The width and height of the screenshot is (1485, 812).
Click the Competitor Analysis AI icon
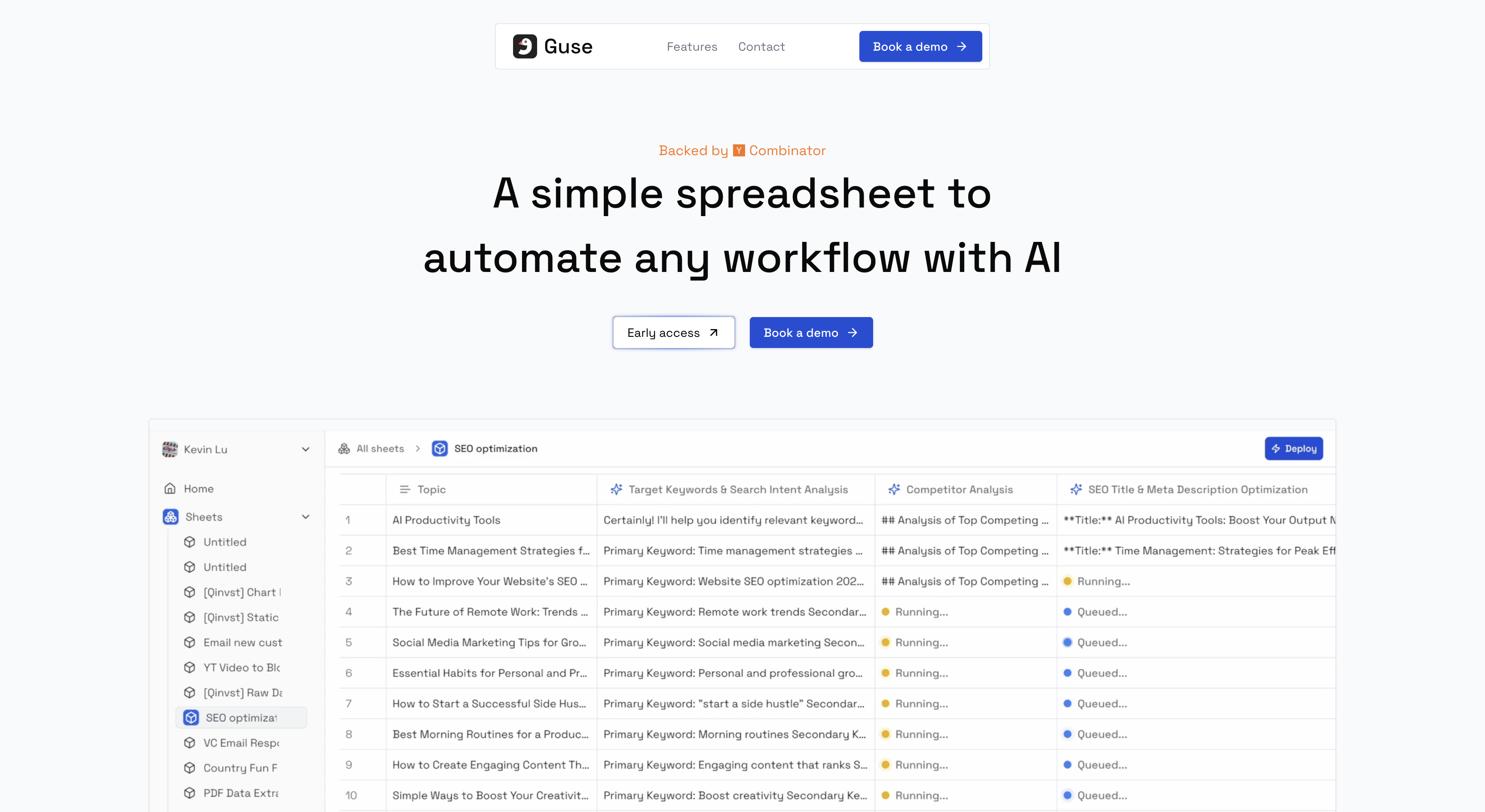893,489
